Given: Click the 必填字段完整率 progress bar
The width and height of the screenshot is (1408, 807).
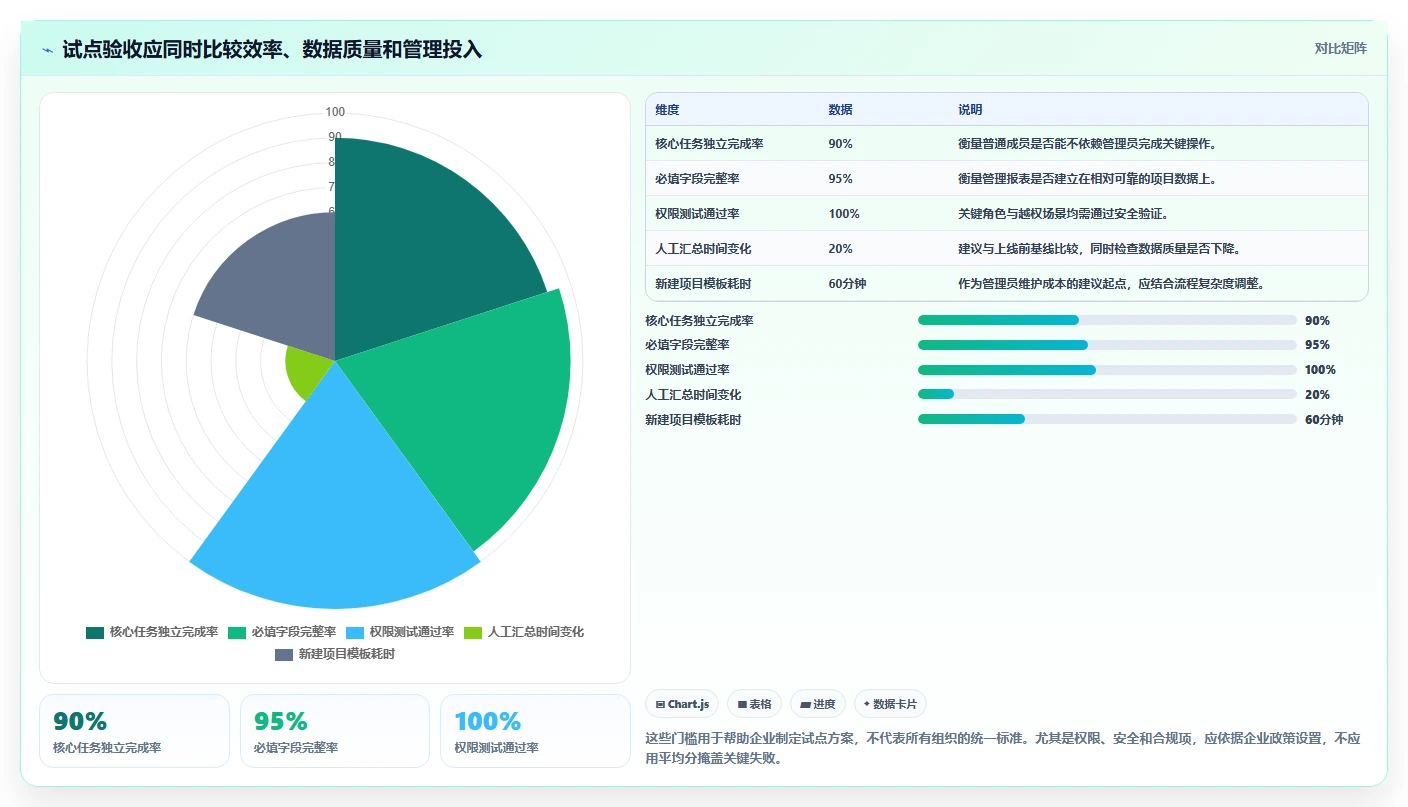Looking at the screenshot, I should pyautogui.click(x=1107, y=345).
